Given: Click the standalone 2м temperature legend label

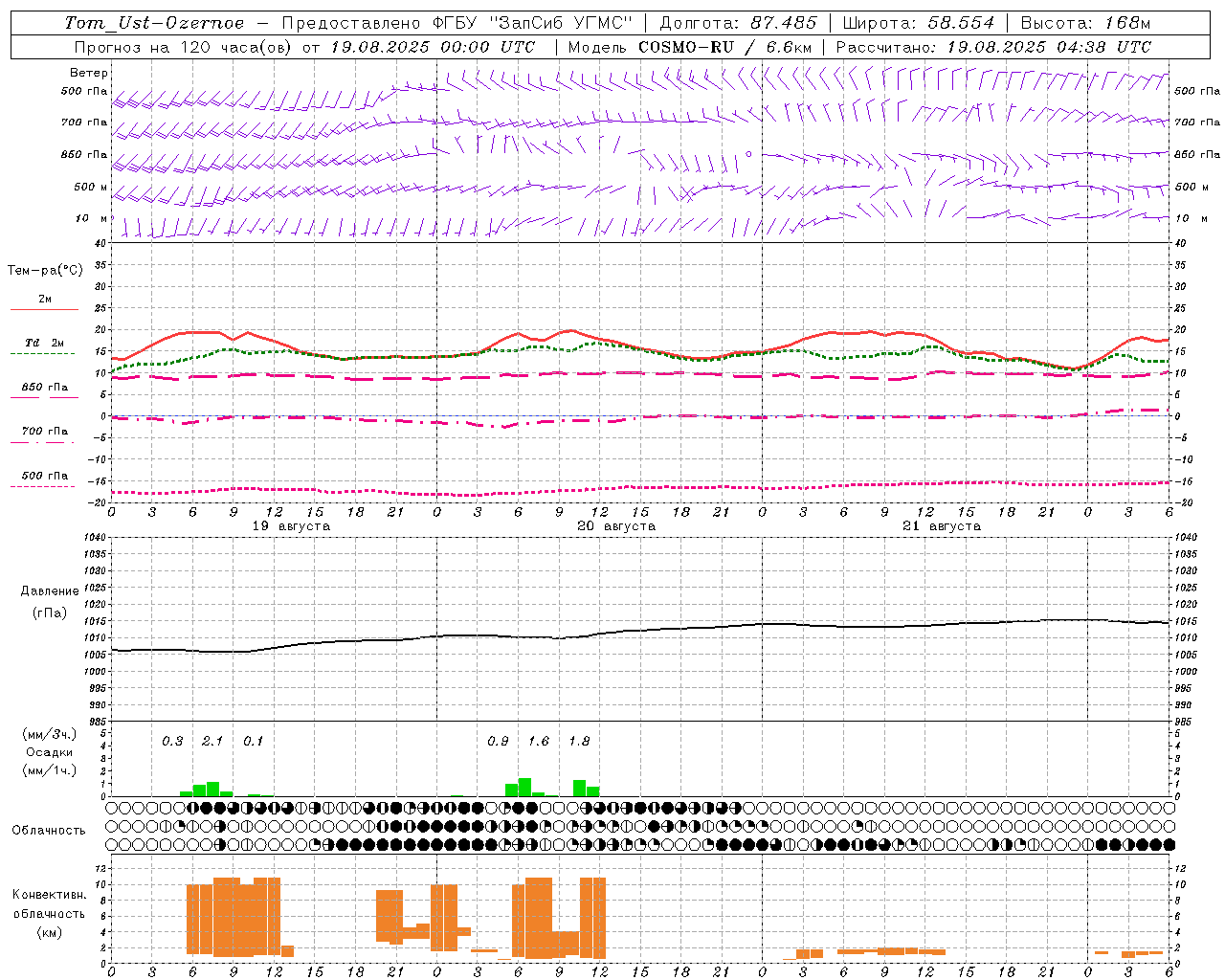Looking at the screenshot, I should point(45,299).
